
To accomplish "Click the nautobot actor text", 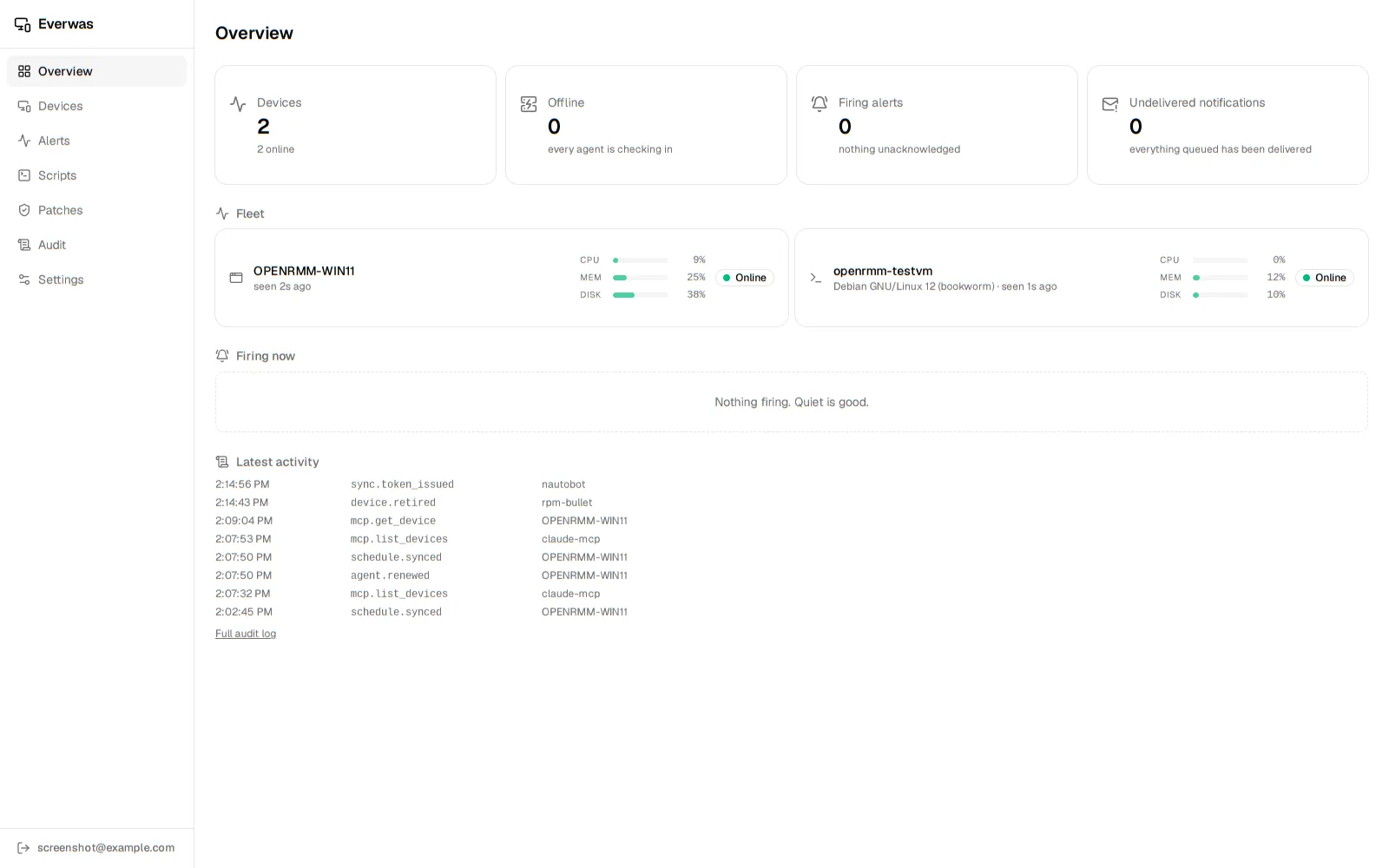I will [x=563, y=484].
